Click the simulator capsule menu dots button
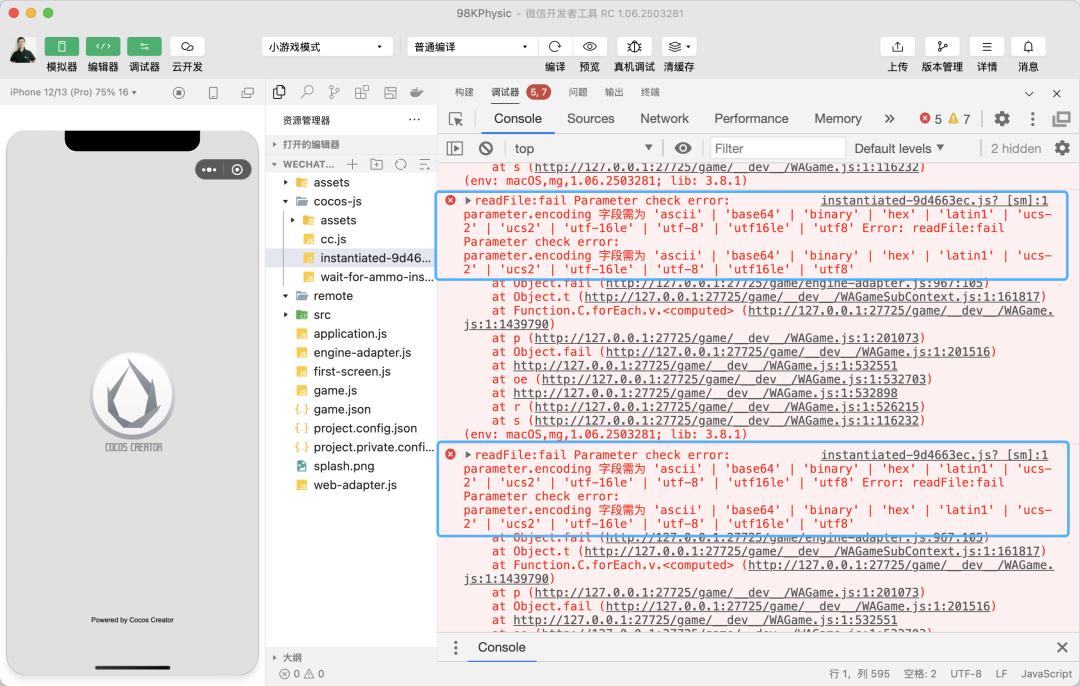This screenshot has height=686, width=1080. (209, 169)
